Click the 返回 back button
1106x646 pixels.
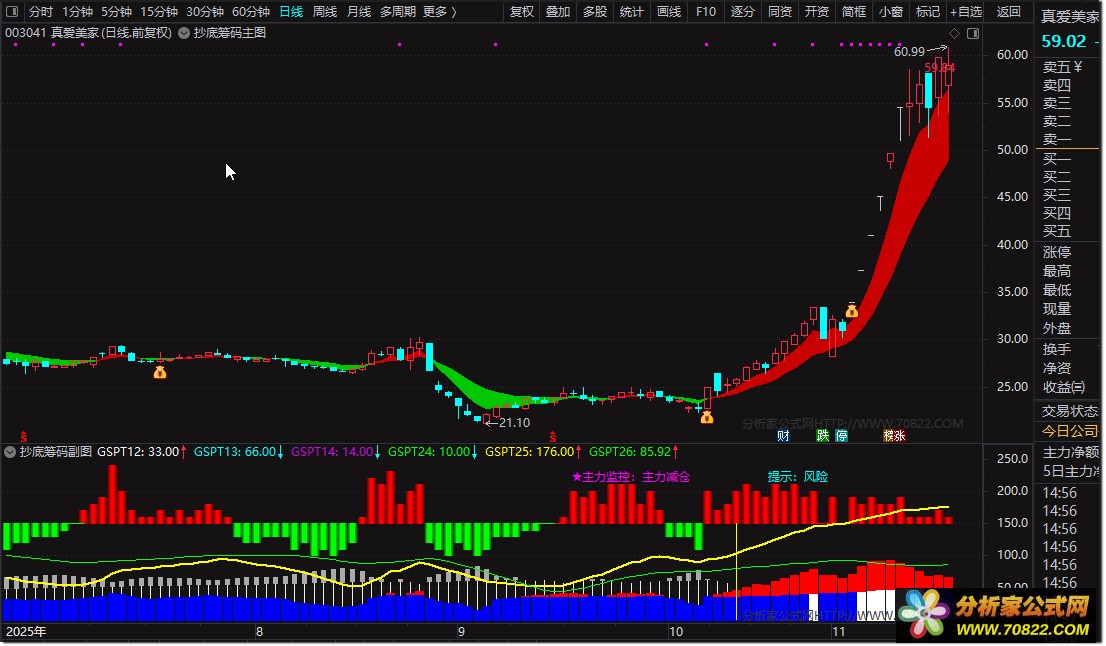pos(1009,12)
